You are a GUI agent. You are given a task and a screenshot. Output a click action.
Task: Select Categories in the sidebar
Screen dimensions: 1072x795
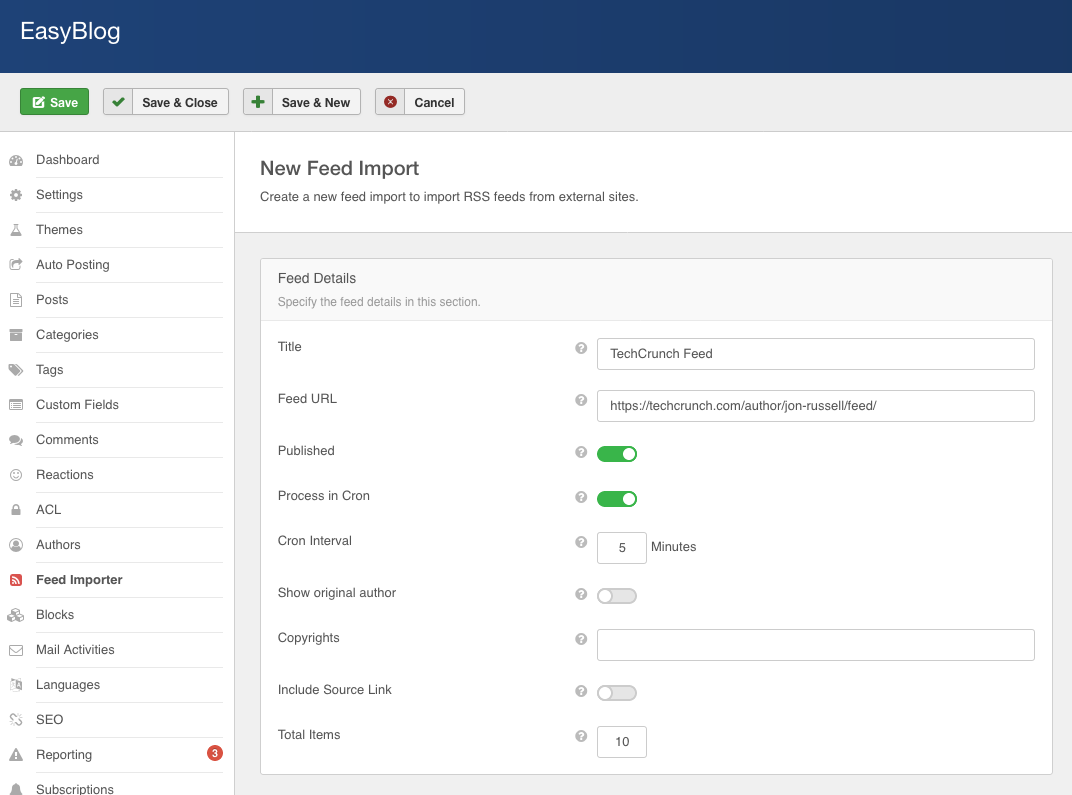point(67,335)
